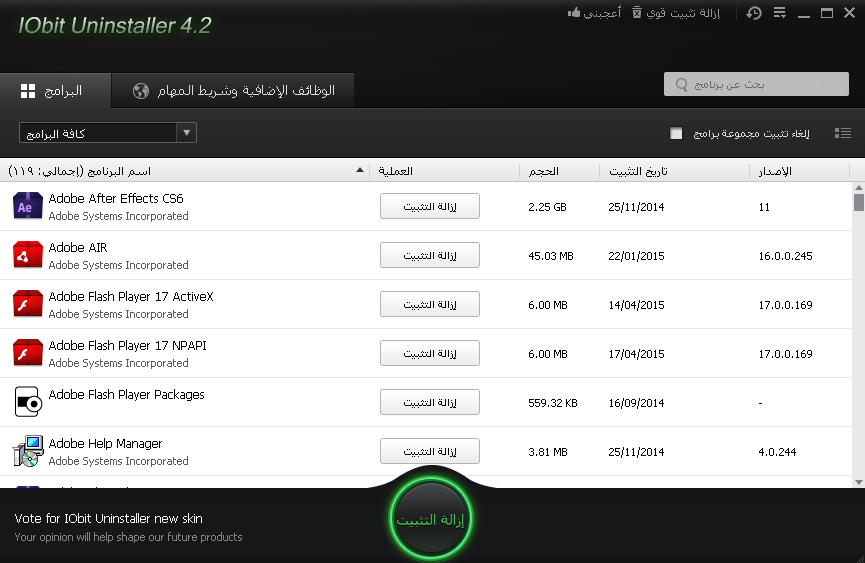Select the Adobe AIR name text
Image resolution: width=865 pixels, height=563 pixels.
[78, 248]
